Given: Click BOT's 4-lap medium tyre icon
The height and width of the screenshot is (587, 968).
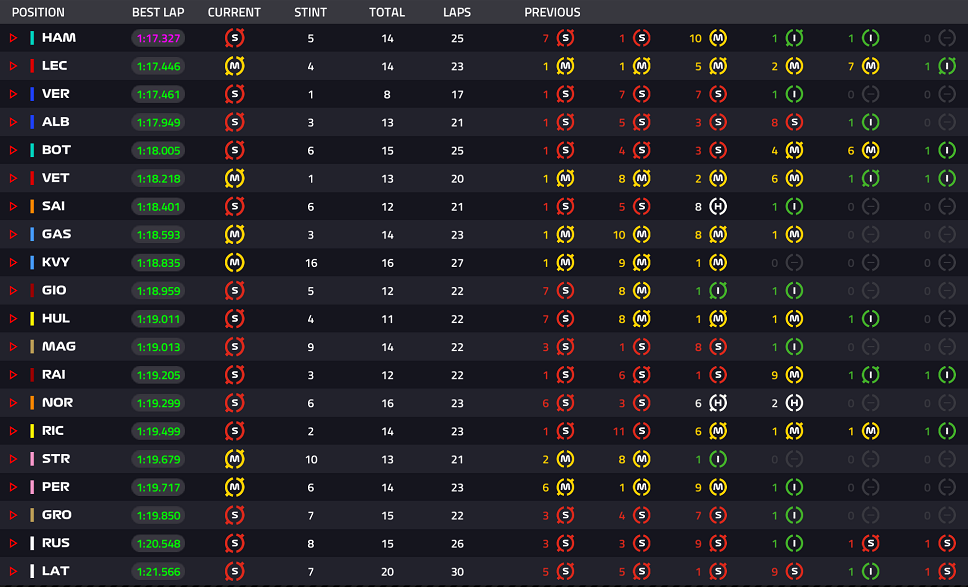Looking at the screenshot, I should click(x=795, y=151).
